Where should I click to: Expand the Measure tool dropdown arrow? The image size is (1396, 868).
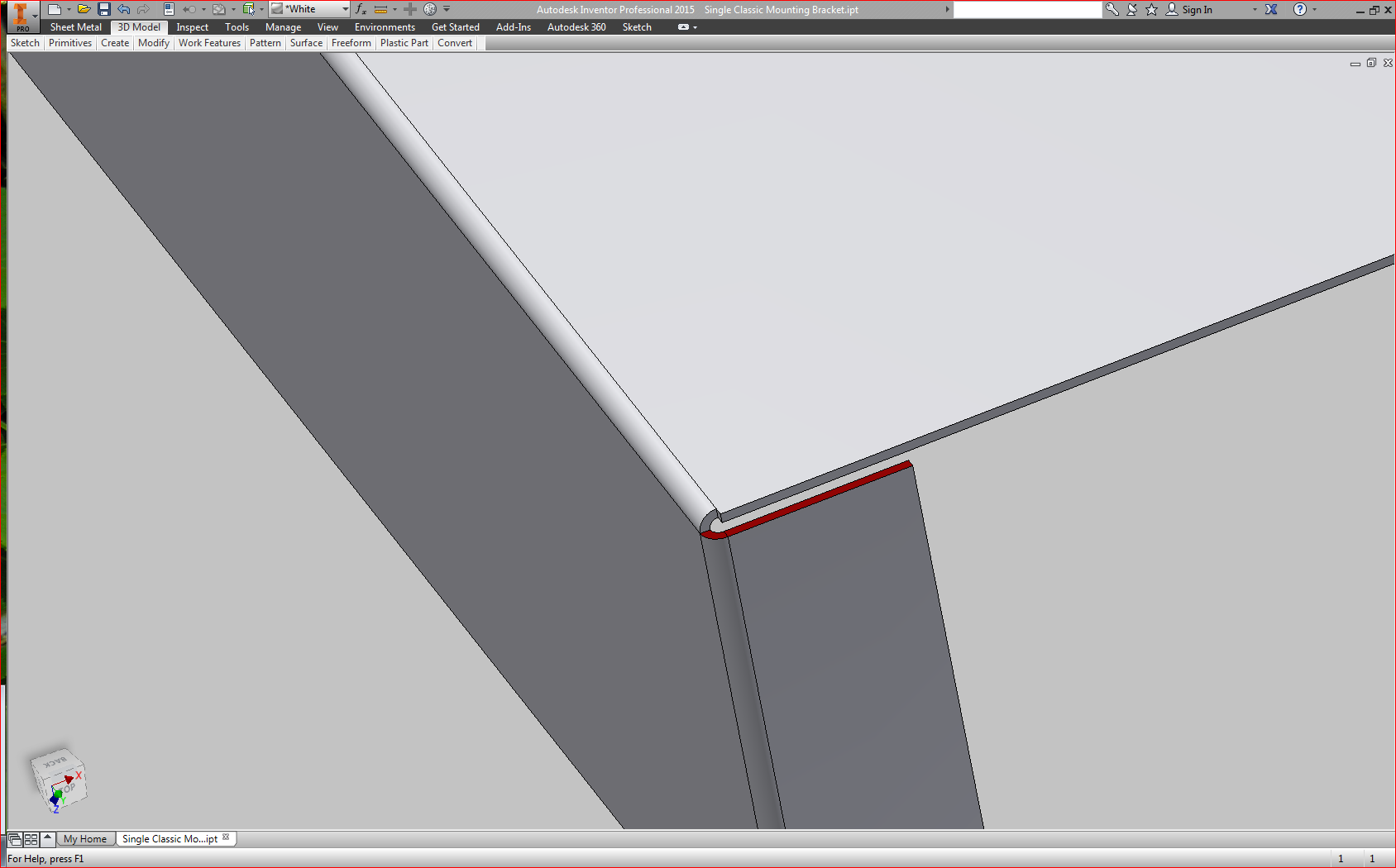tap(394, 9)
